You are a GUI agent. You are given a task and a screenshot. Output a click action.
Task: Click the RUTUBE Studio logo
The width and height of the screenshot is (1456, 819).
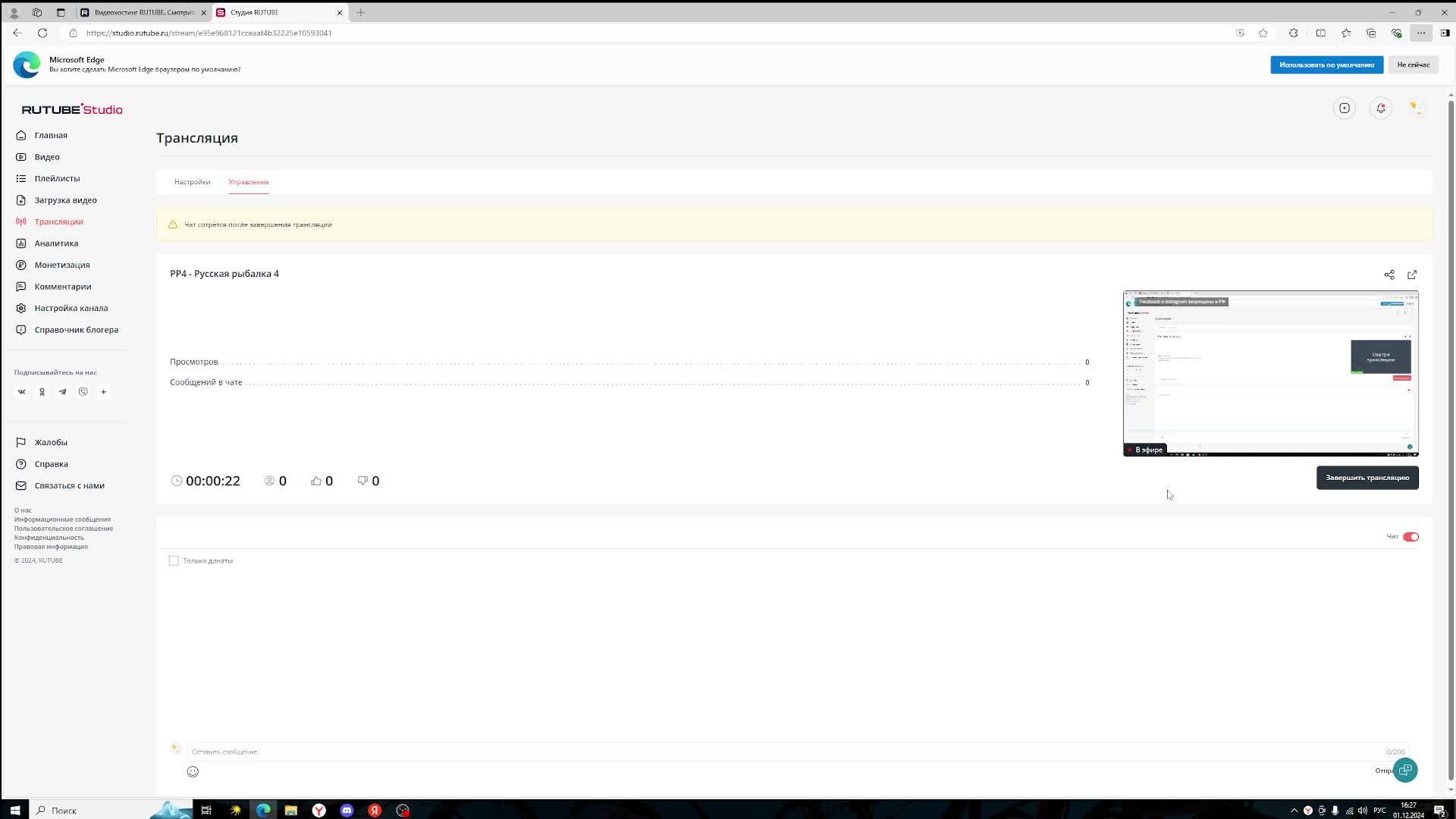point(72,109)
